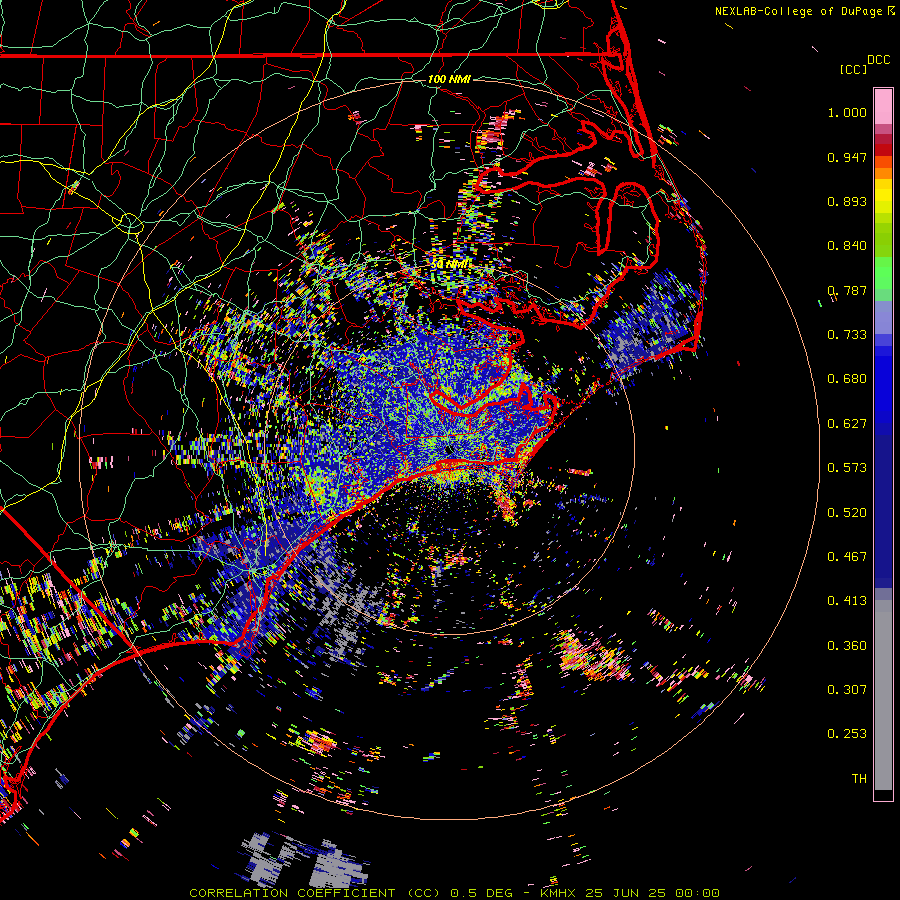The height and width of the screenshot is (900, 900).
Task: Select the 0.360 color bar value
Action: pyautogui.click(x=847, y=646)
